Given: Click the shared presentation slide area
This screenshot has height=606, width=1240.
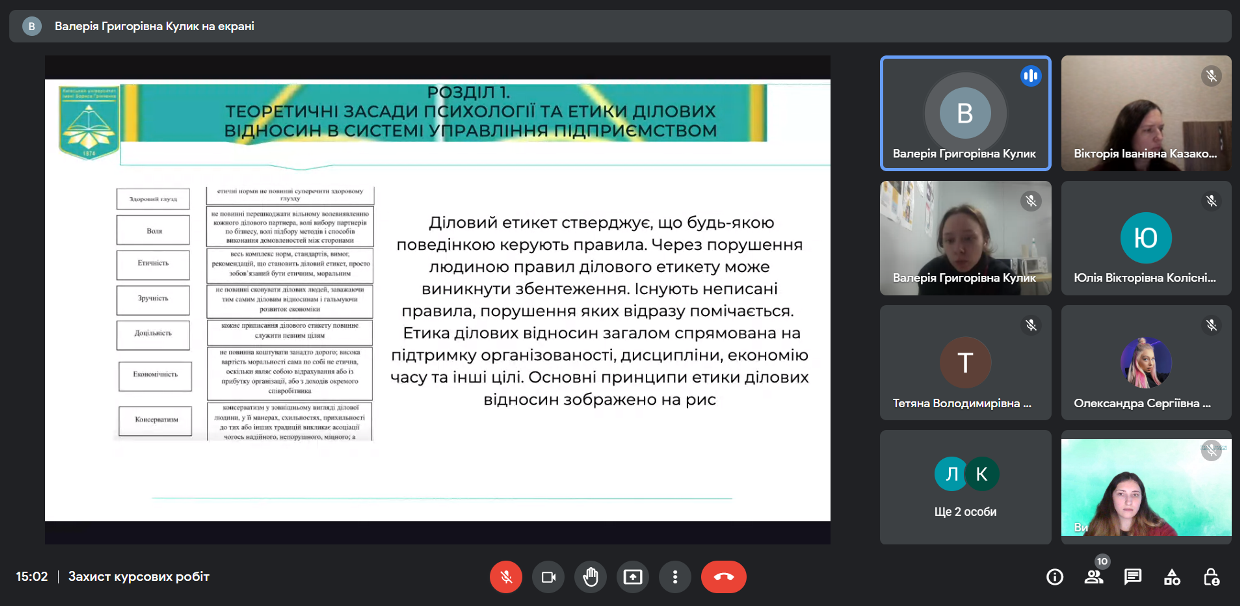Looking at the screenshot, I should (x=437, y=300).
